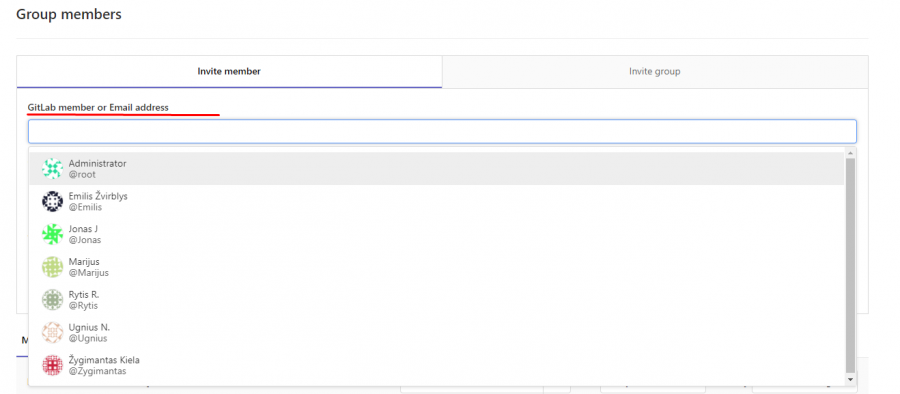Select @Ugnius member option
Image resolution: width=900 pixels, height=394 pixels.
point(436,333)
